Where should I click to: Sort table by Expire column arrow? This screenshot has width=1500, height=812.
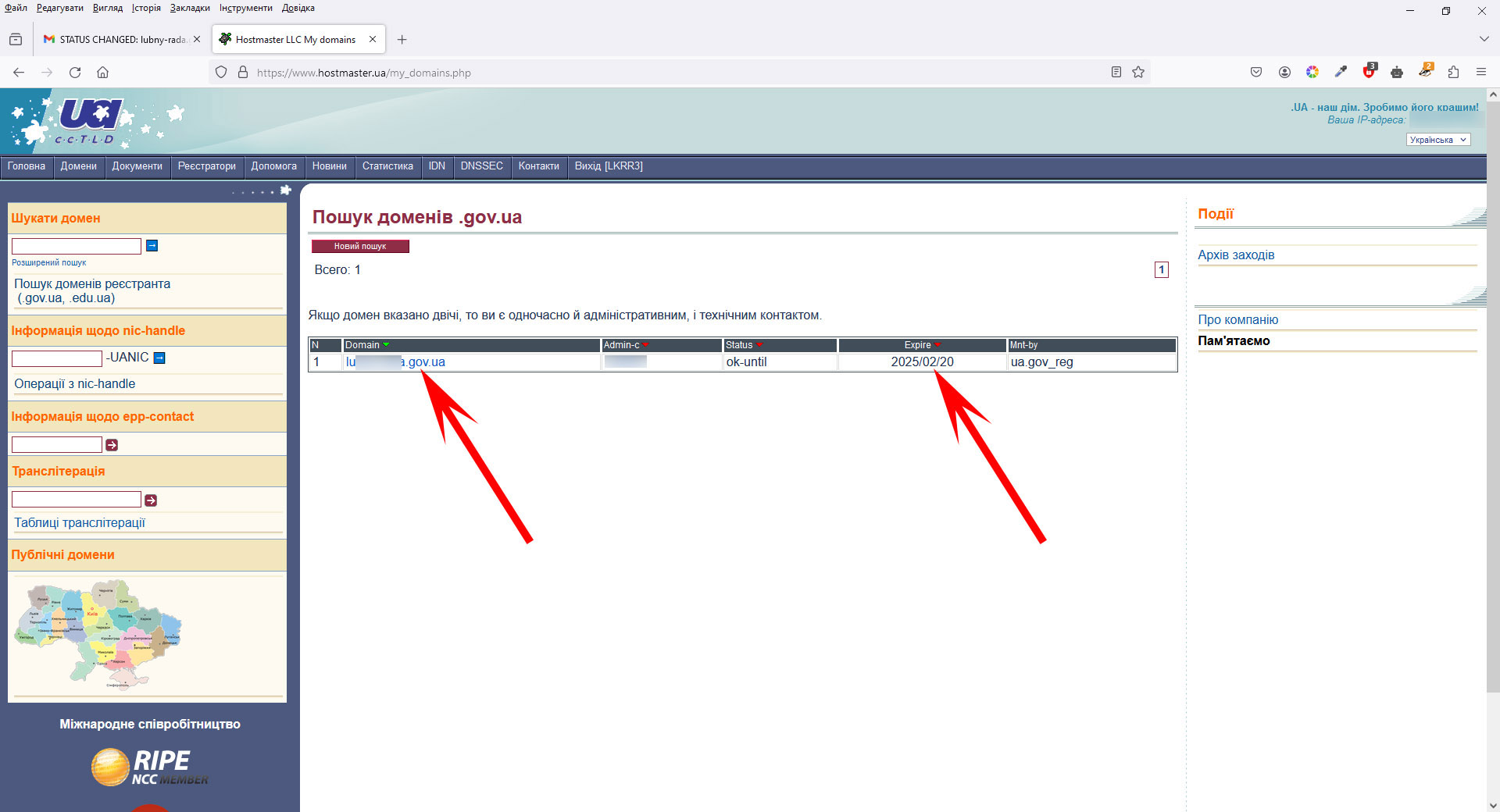point(937,345)
